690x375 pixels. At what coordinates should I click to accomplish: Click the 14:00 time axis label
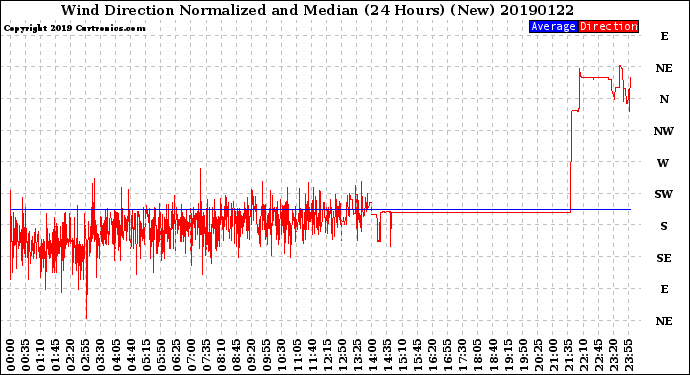[x=372, y=355]
